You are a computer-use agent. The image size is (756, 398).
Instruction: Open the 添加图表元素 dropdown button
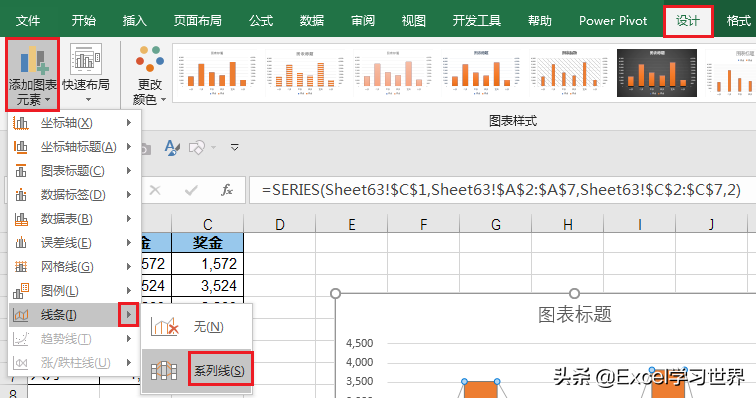point(32,75)
